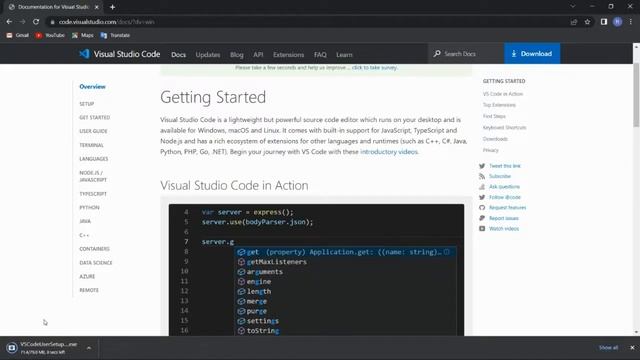Bookmark this page with star icon
640x360 pixels.
click(587, 22)
